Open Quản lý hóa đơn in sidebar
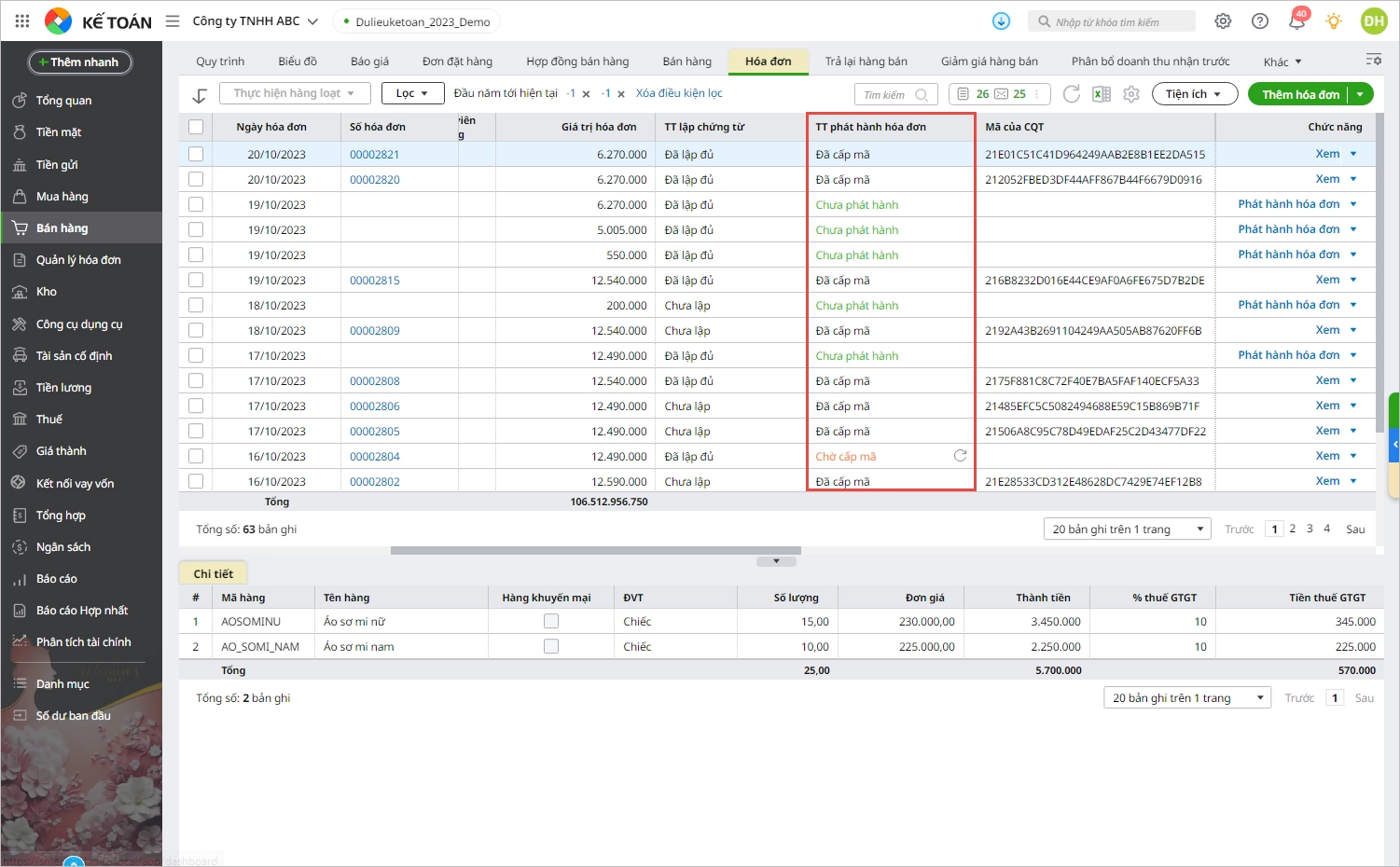This screenshot has height=867, width=1400. pos(78,260)
